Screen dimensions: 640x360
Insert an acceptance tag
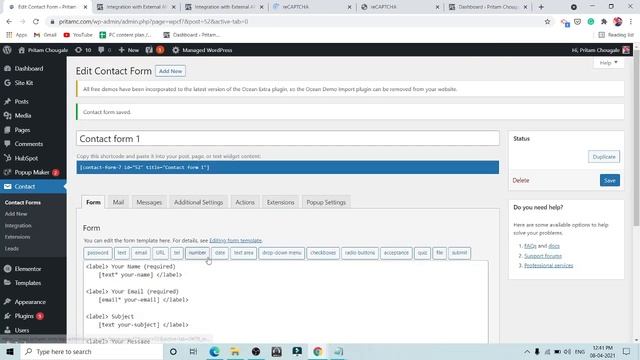click(396, 253)
